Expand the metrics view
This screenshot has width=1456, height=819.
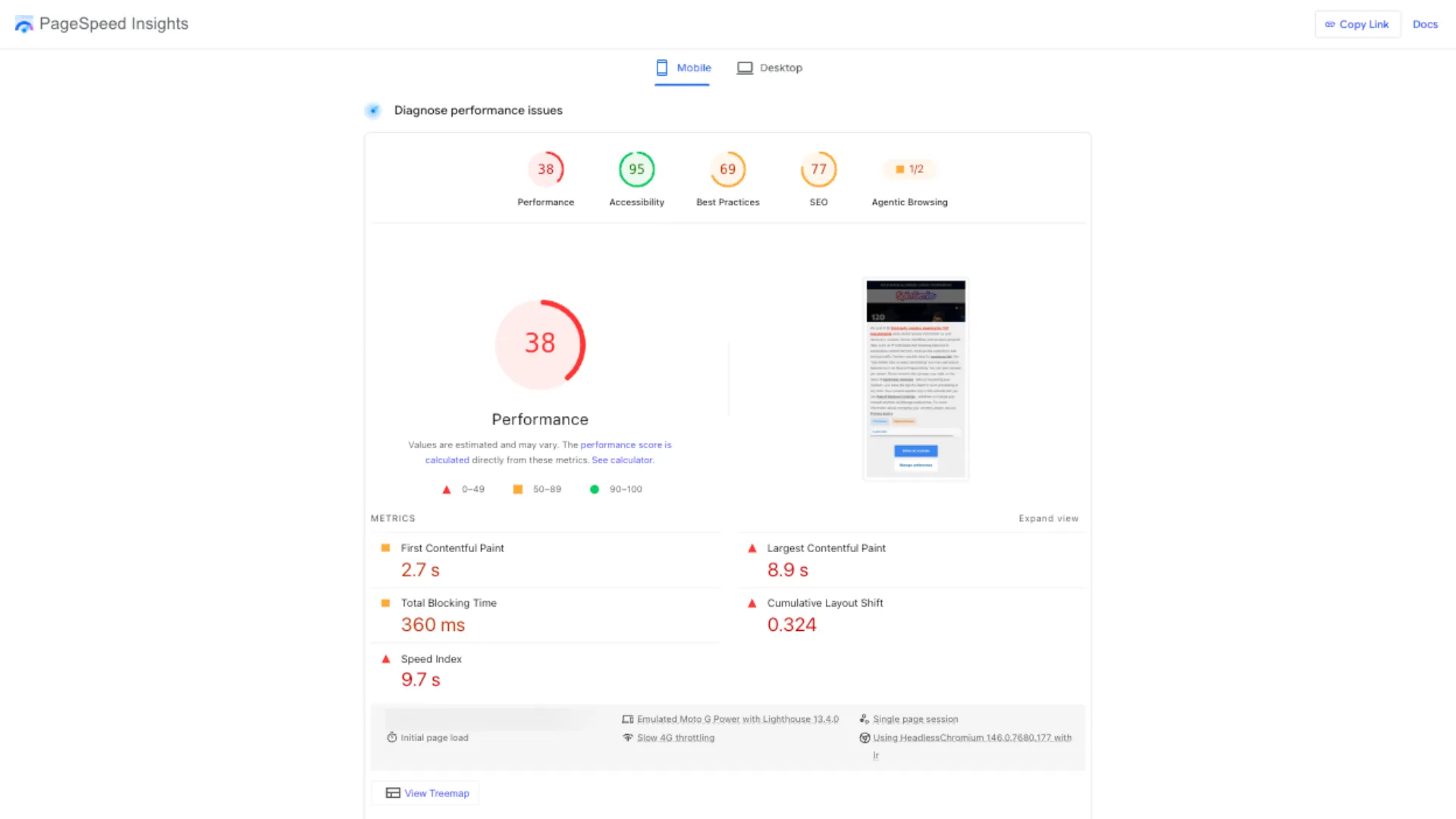[x=1048, y=519]
